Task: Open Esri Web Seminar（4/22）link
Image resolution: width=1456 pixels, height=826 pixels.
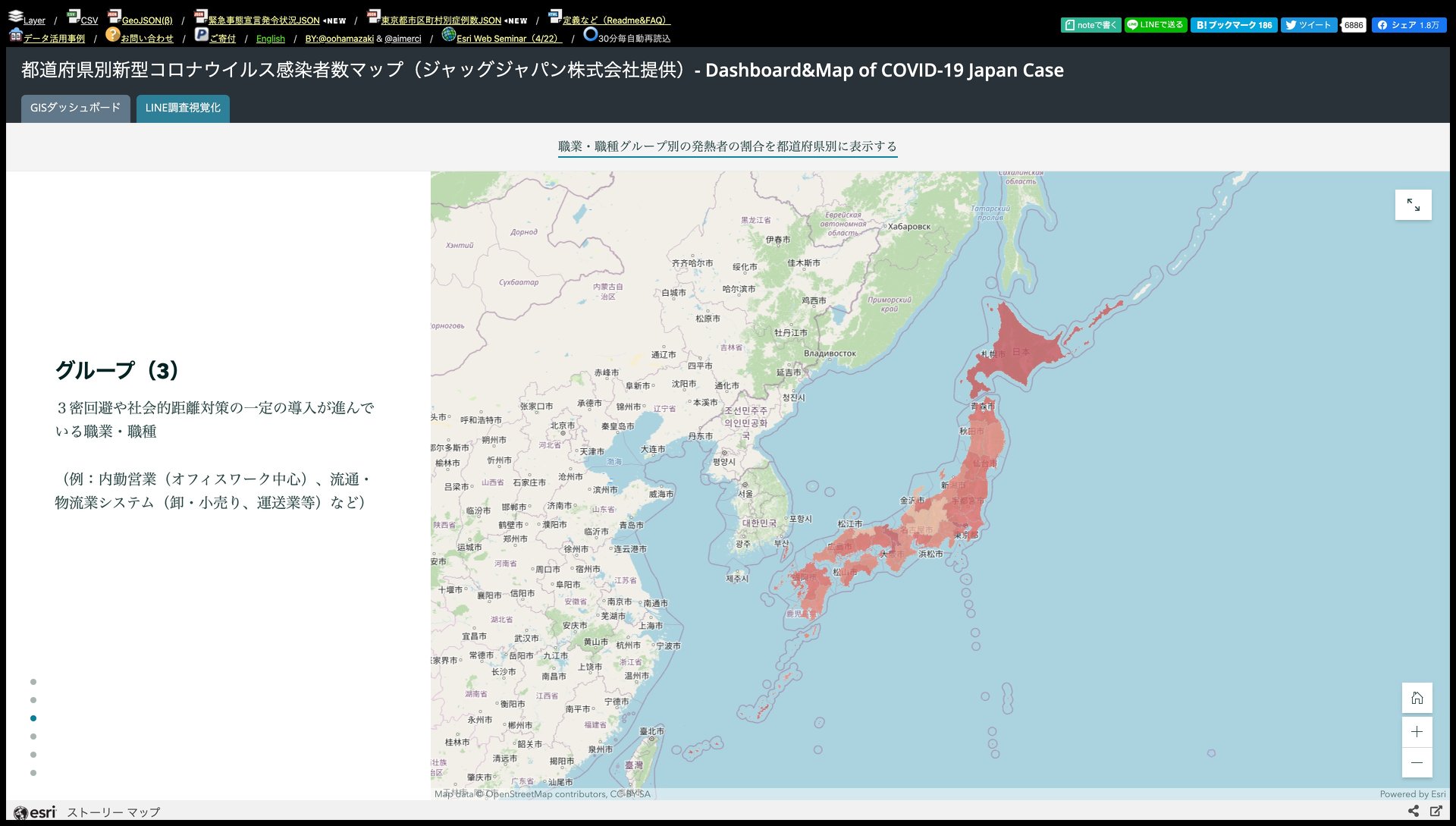Action: coord(509,39)
